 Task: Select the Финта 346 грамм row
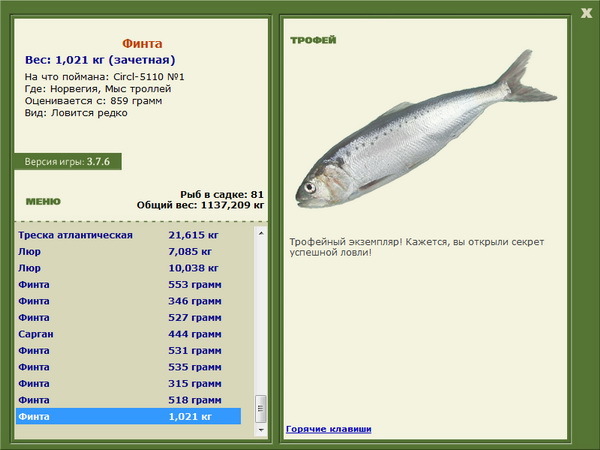[x=129, y=301]
